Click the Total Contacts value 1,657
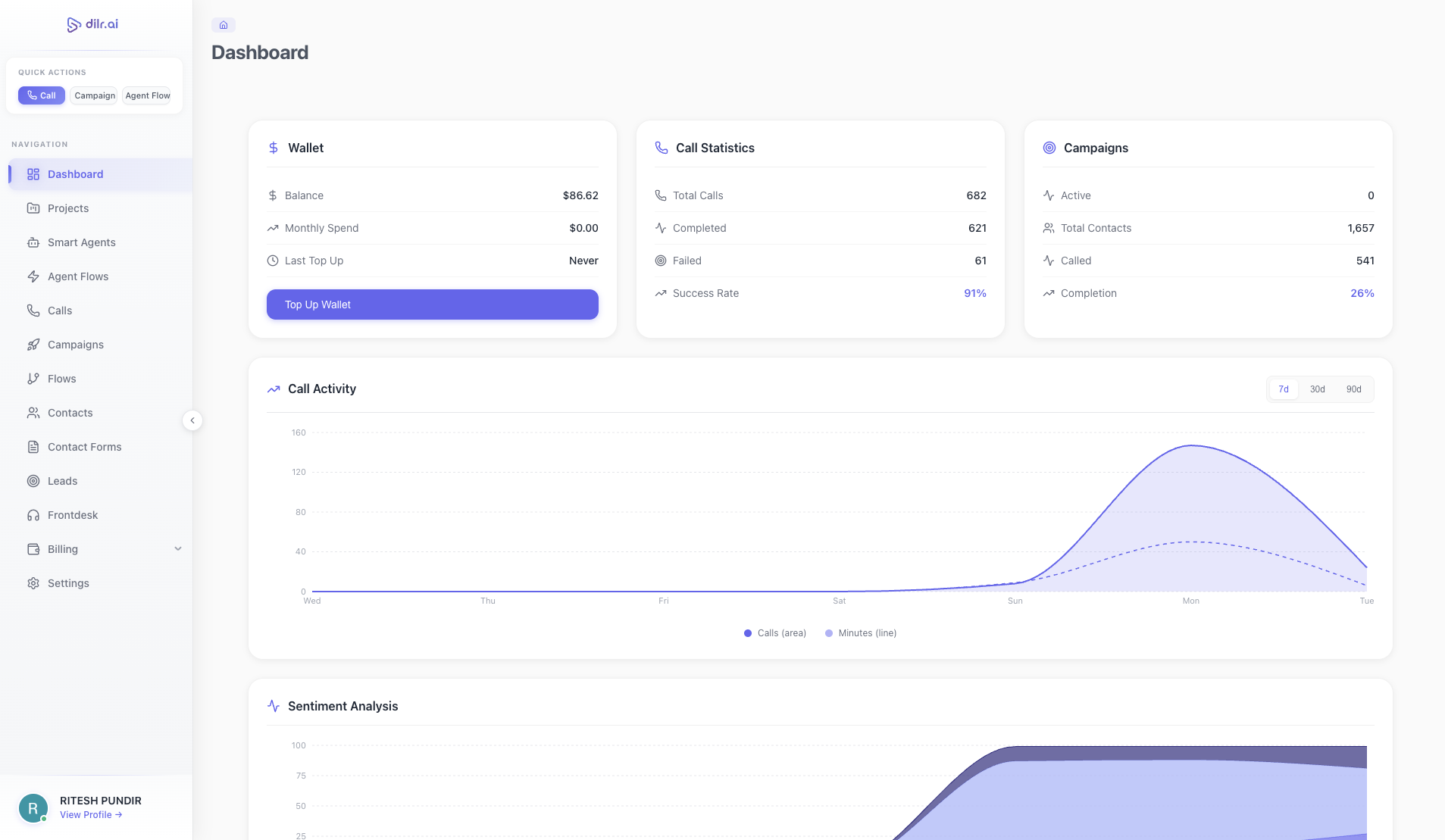Viewport: 1445px width, 840px height. (1361, 228)
